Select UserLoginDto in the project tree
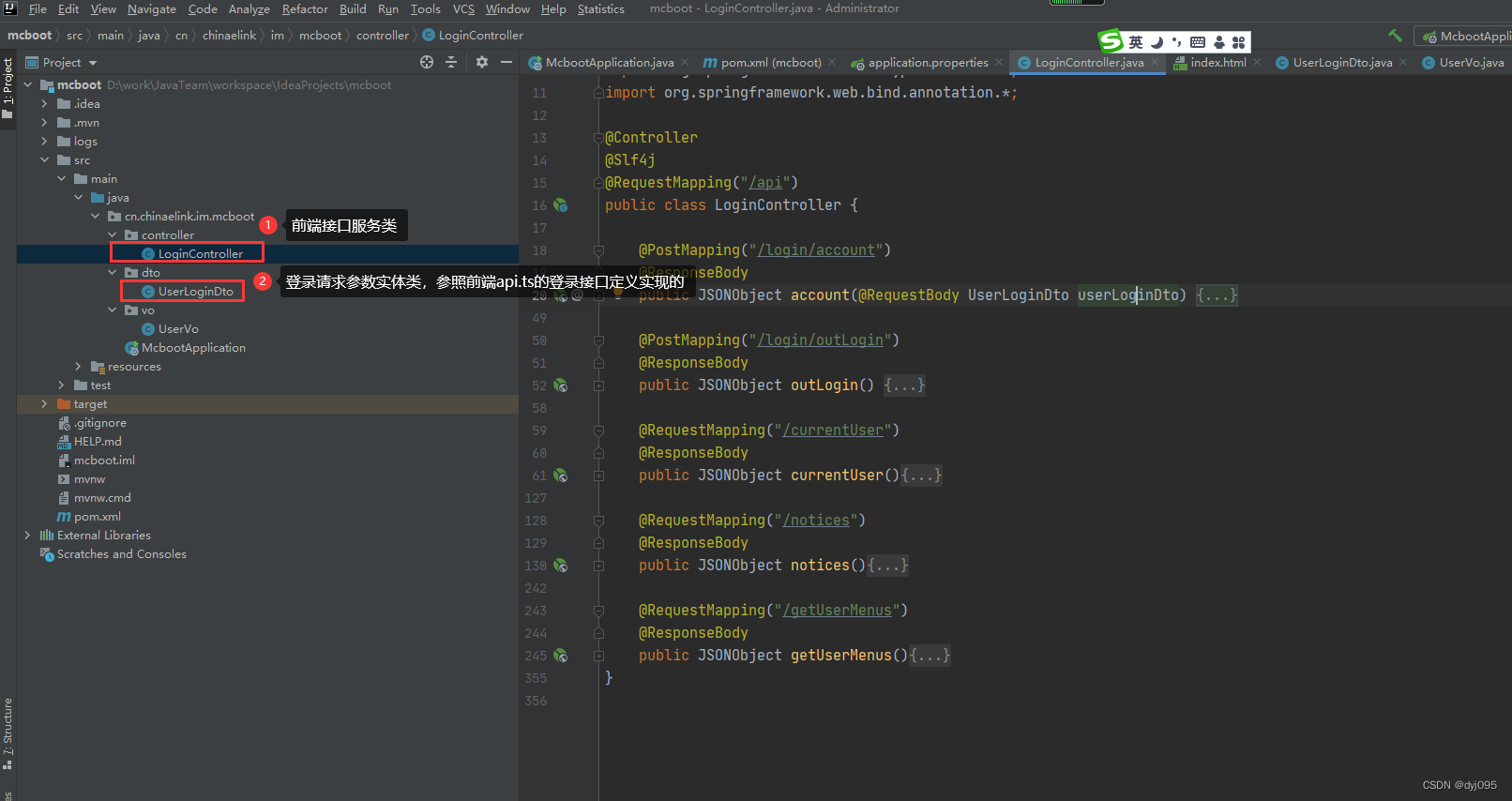The image size is (1512, 801). click(195, 292)
